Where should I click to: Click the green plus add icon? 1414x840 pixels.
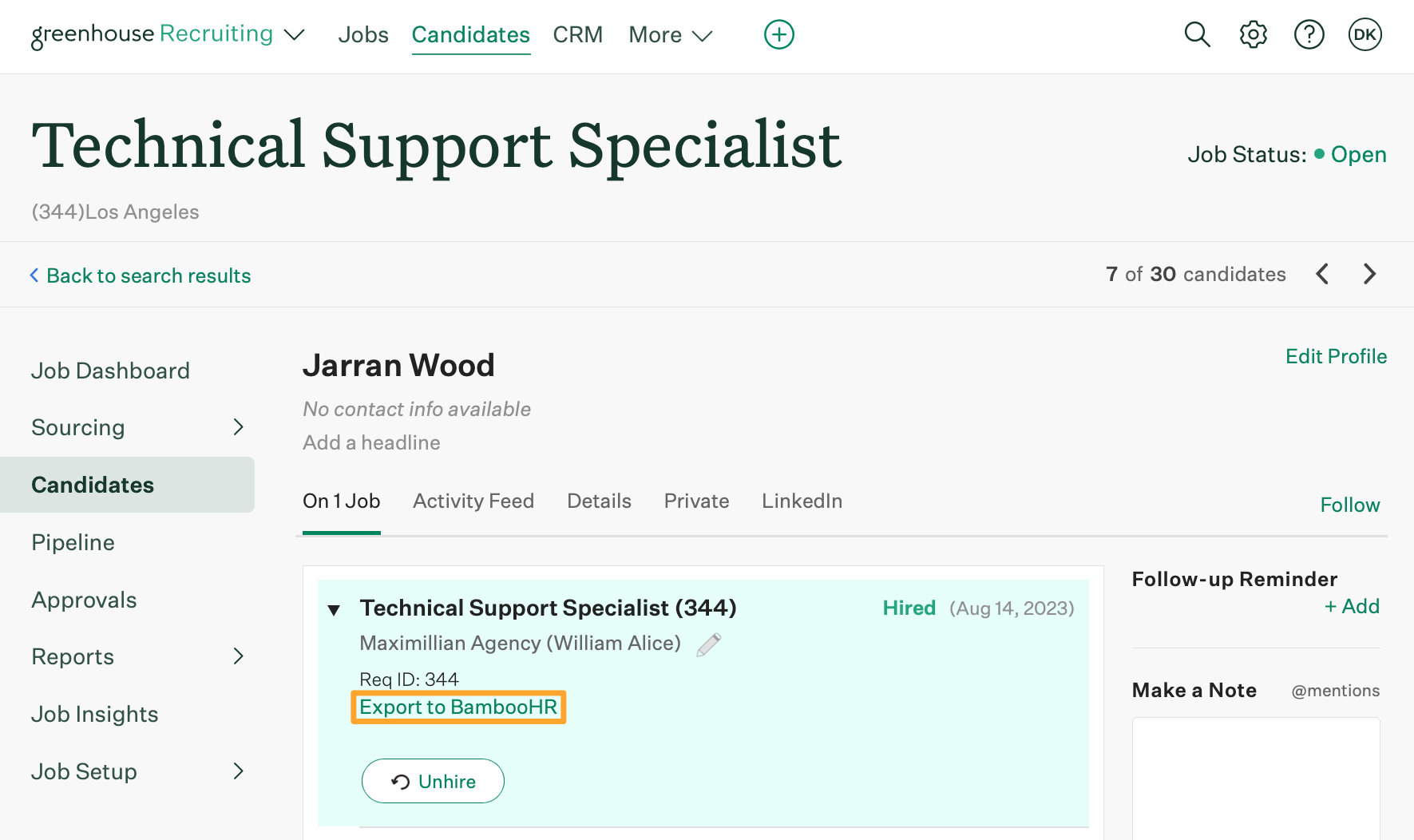[778, 34]
